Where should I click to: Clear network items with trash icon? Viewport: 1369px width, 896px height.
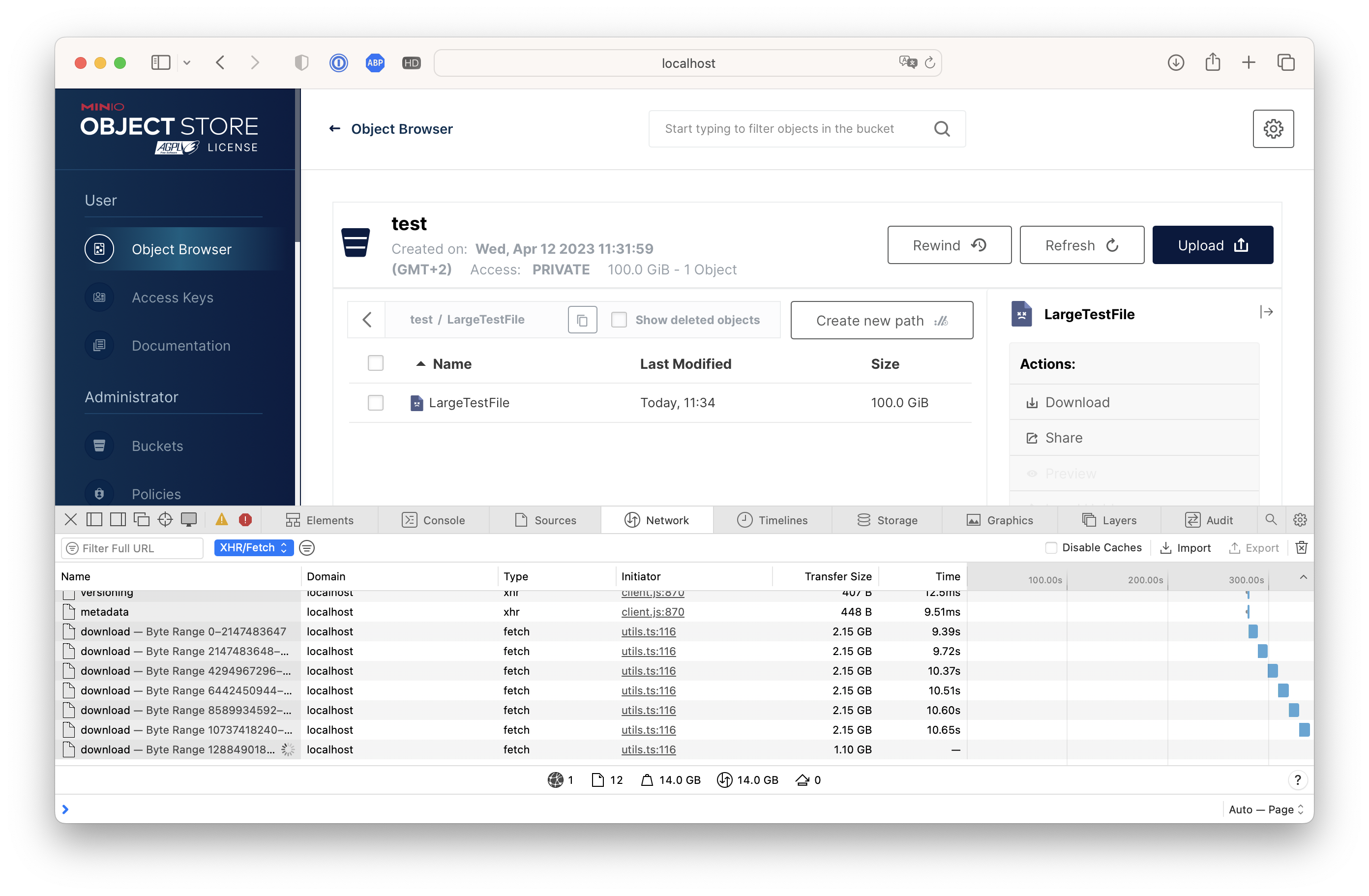pyautogui.click(x=1301, y=547)
